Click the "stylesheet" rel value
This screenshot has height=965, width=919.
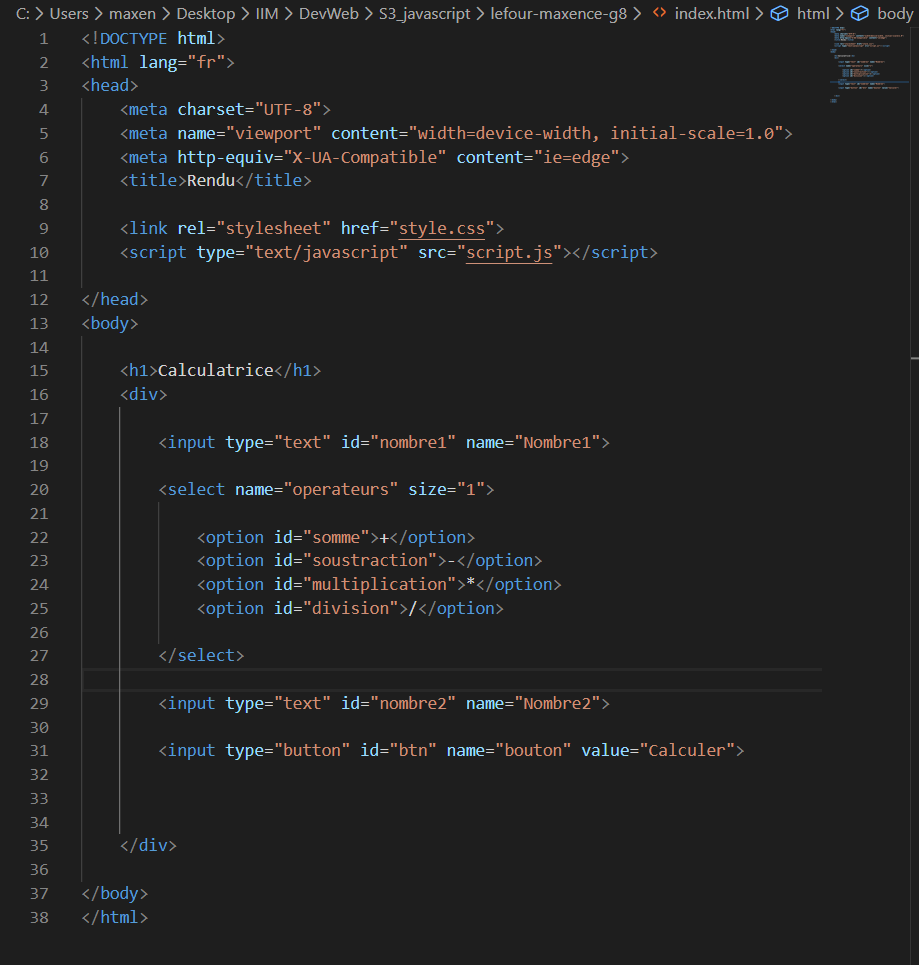[x=273, y=228]
